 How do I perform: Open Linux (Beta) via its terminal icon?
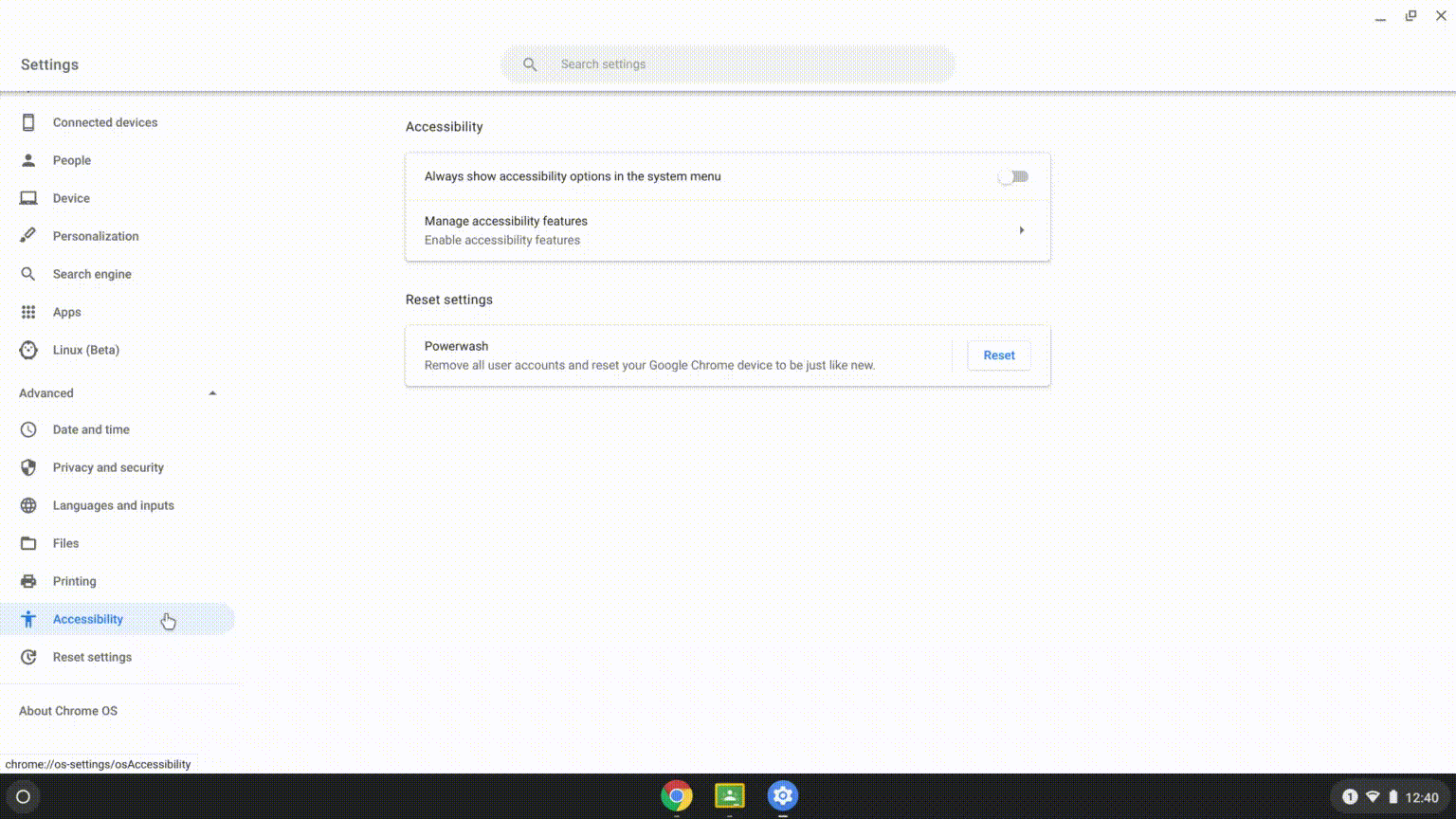[x=28, y=350]
